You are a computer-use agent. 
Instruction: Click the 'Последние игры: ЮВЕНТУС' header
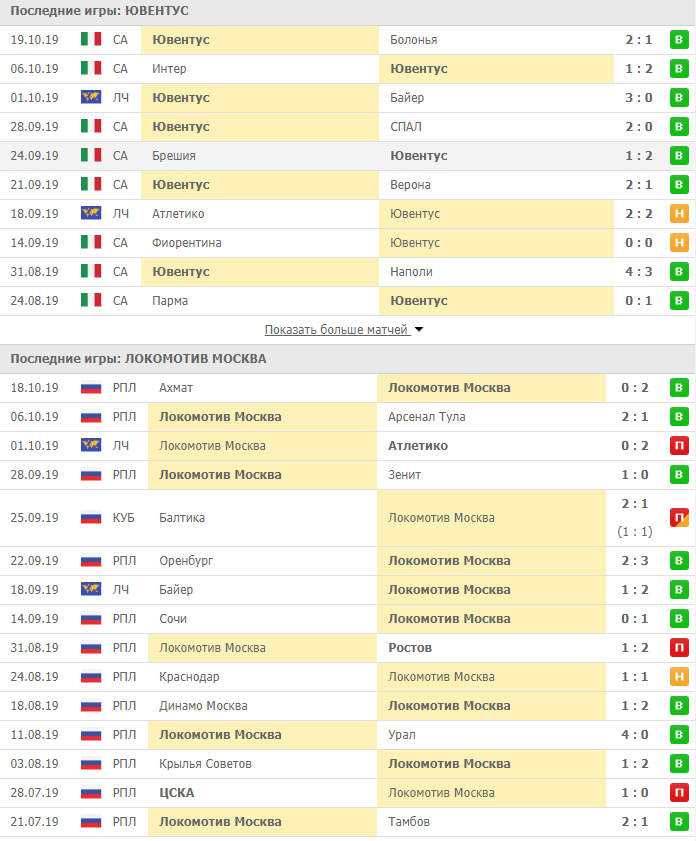[100, 11]
